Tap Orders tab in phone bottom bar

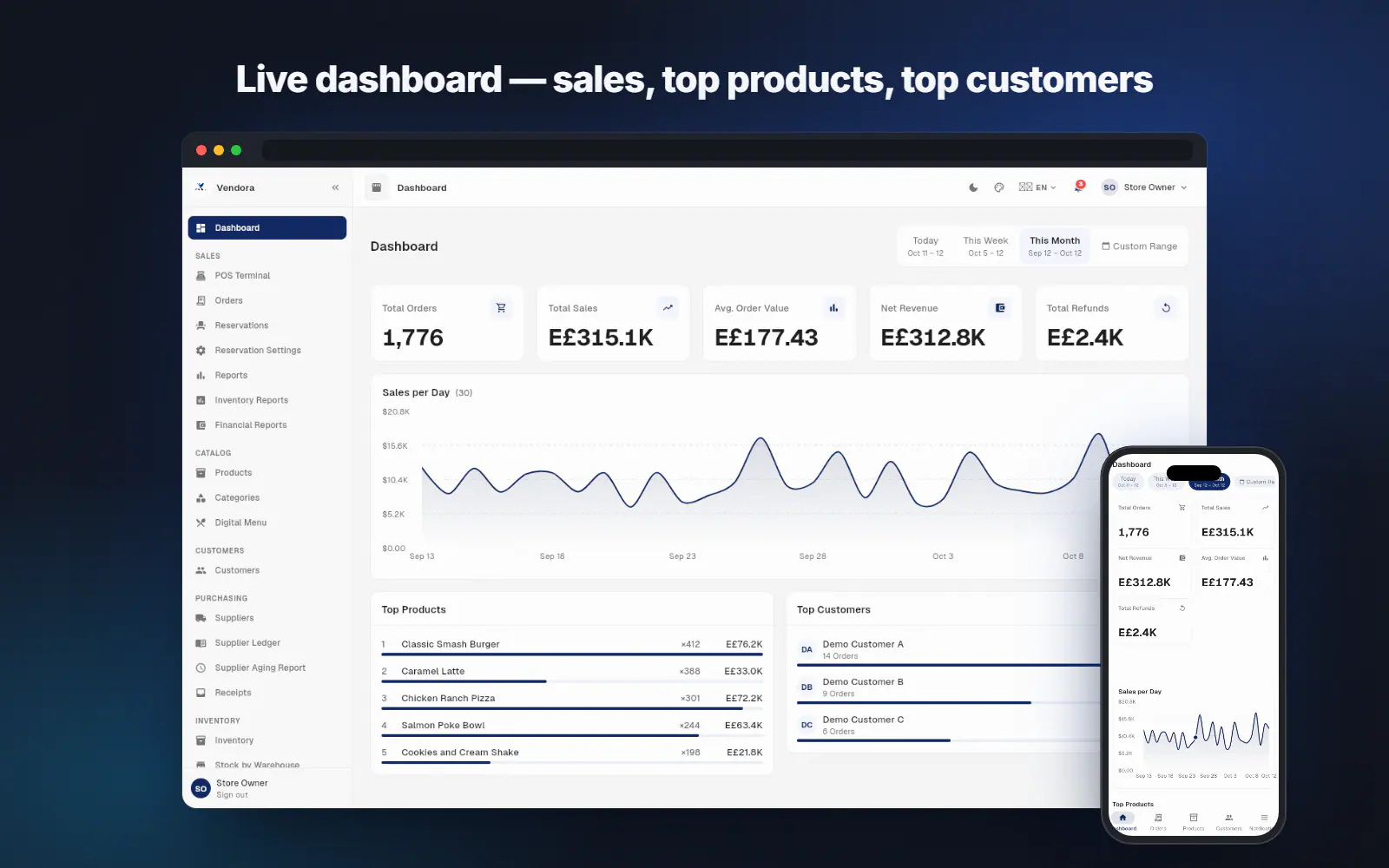[1158, 821]
